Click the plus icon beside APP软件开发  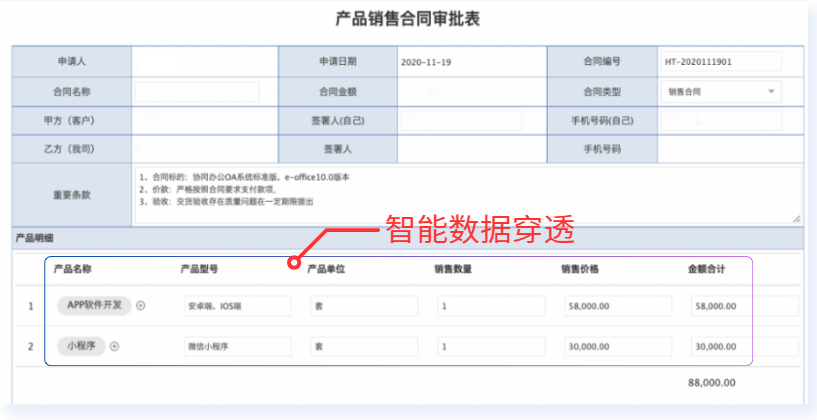coord(141,306)
